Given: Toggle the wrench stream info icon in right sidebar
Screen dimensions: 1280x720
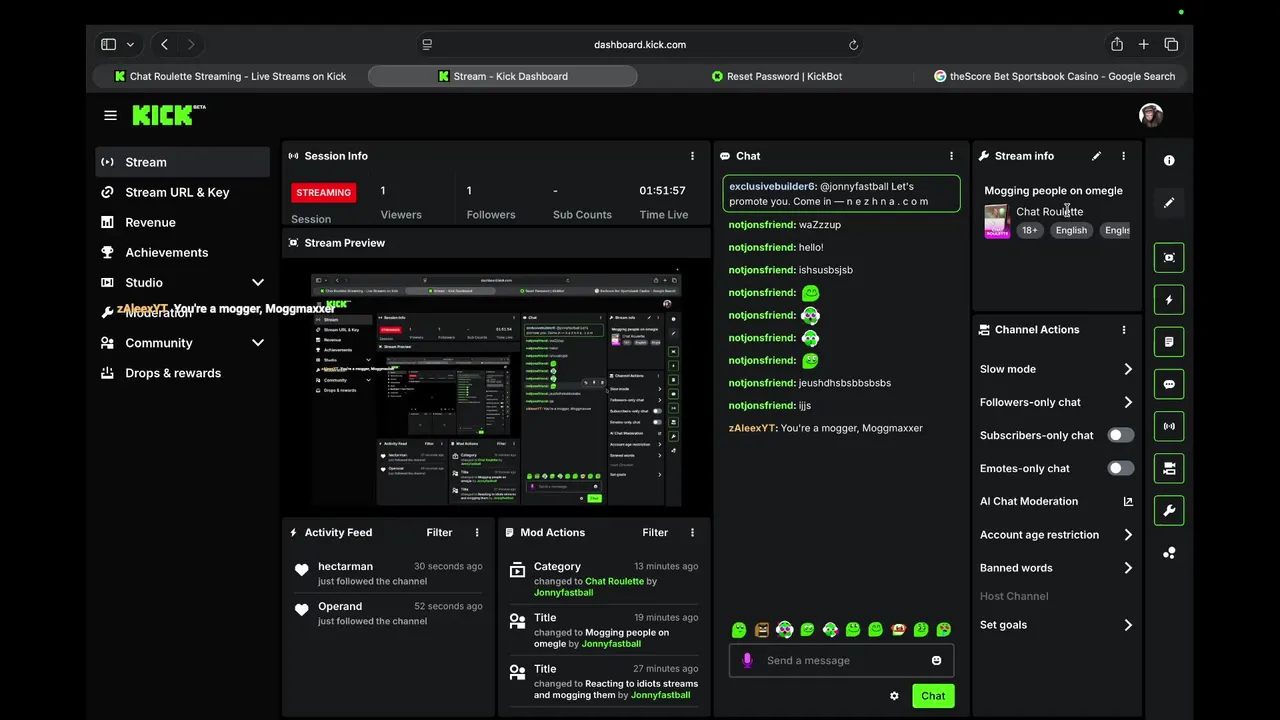Looking at the screenshot, I should 1169,510.
